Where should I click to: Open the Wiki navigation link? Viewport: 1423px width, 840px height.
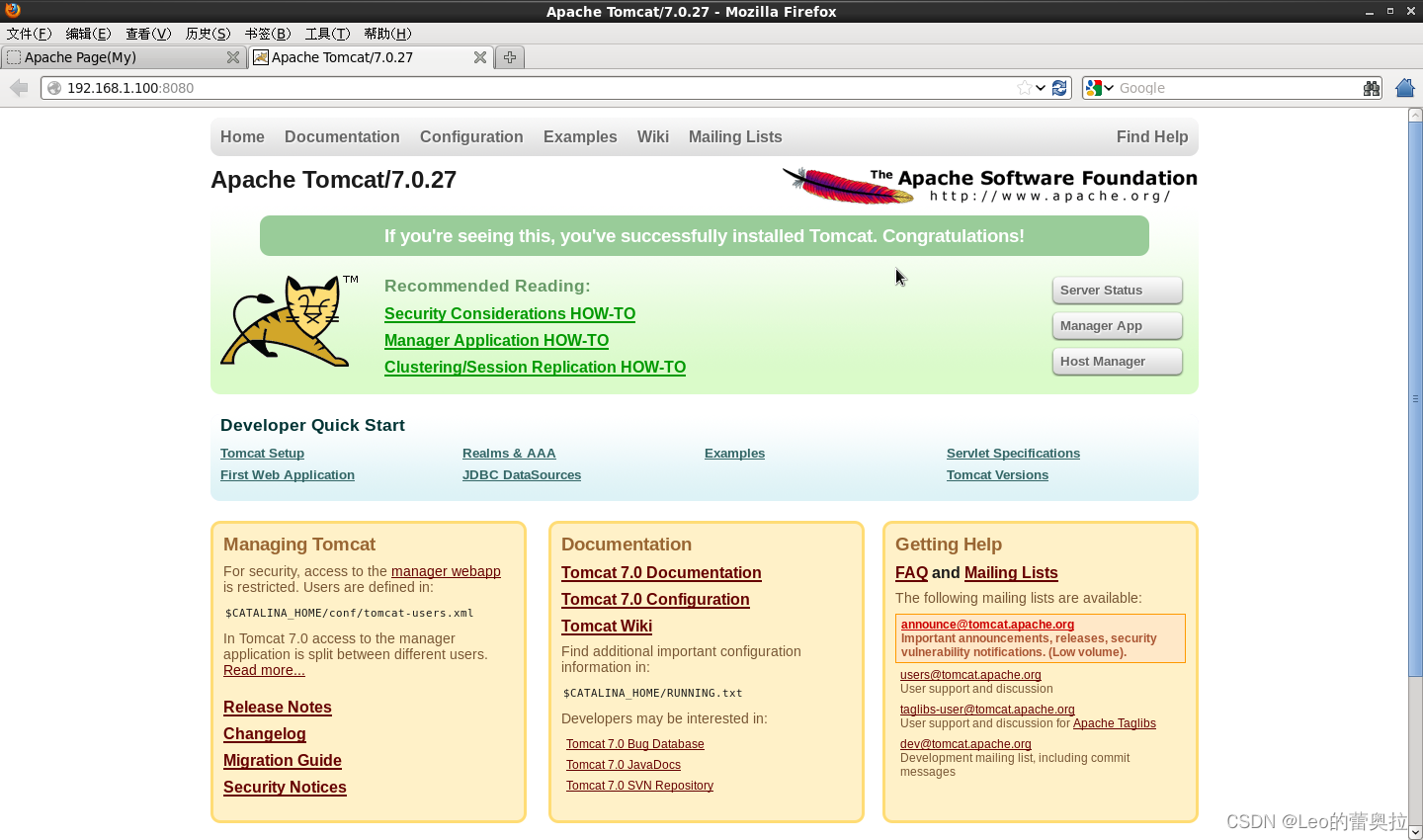click(652, 136)
